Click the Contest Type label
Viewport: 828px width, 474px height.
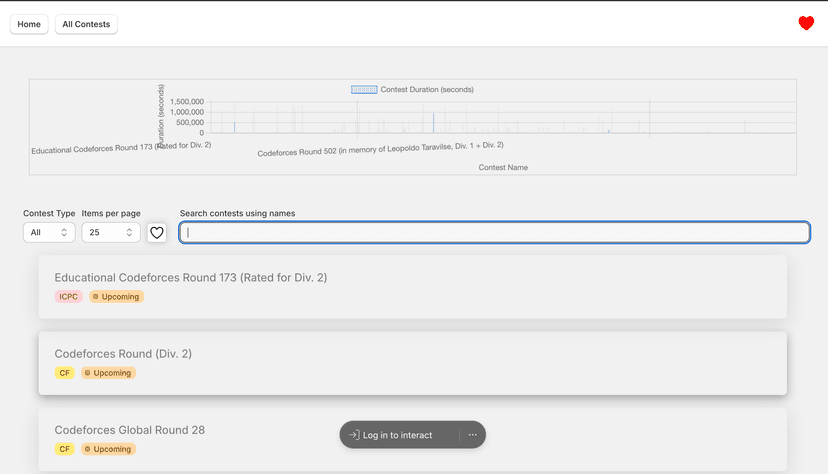click(49, 213)
